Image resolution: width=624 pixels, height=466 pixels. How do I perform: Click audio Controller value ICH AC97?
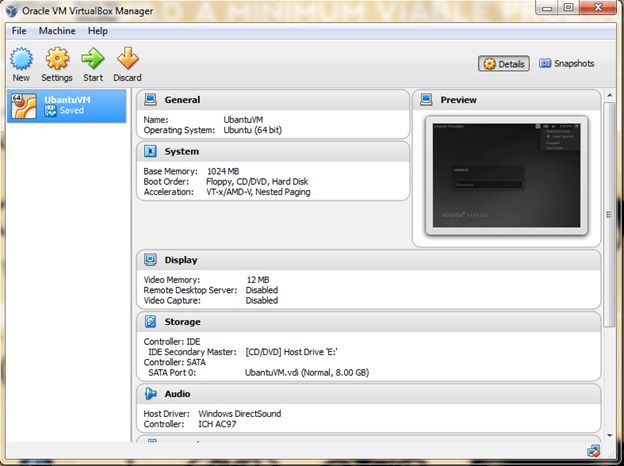[217, 424]
